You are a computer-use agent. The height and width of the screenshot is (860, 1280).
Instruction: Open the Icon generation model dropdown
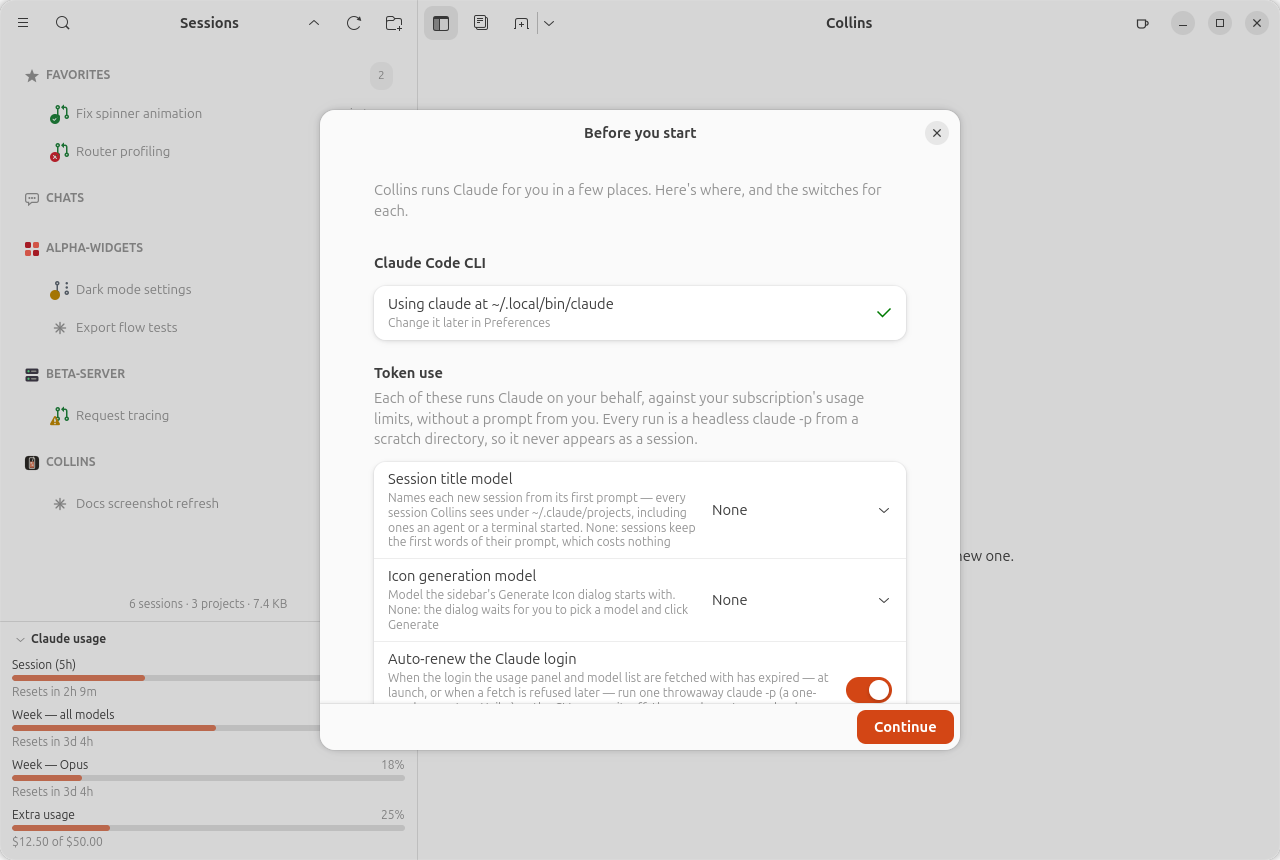[800, 600]
